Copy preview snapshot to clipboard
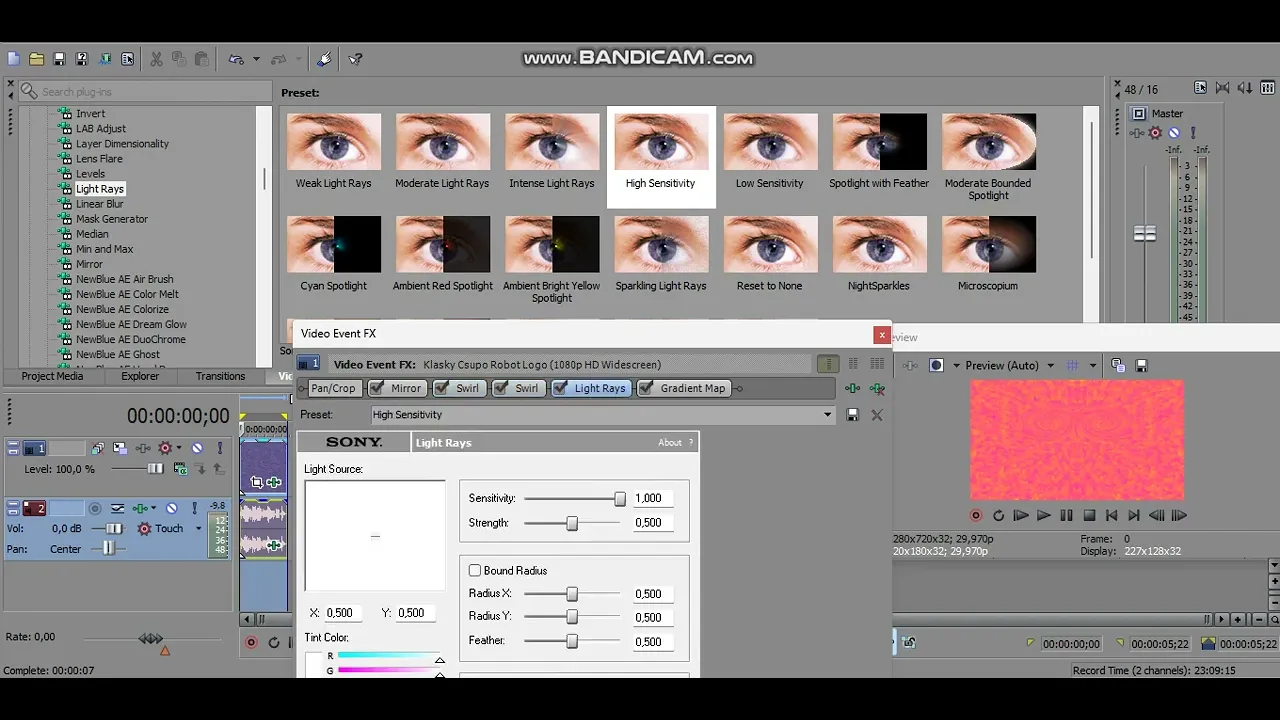Image resolution: width=1280 pixels, height=720 pixels. click(x=1118, y=365)
